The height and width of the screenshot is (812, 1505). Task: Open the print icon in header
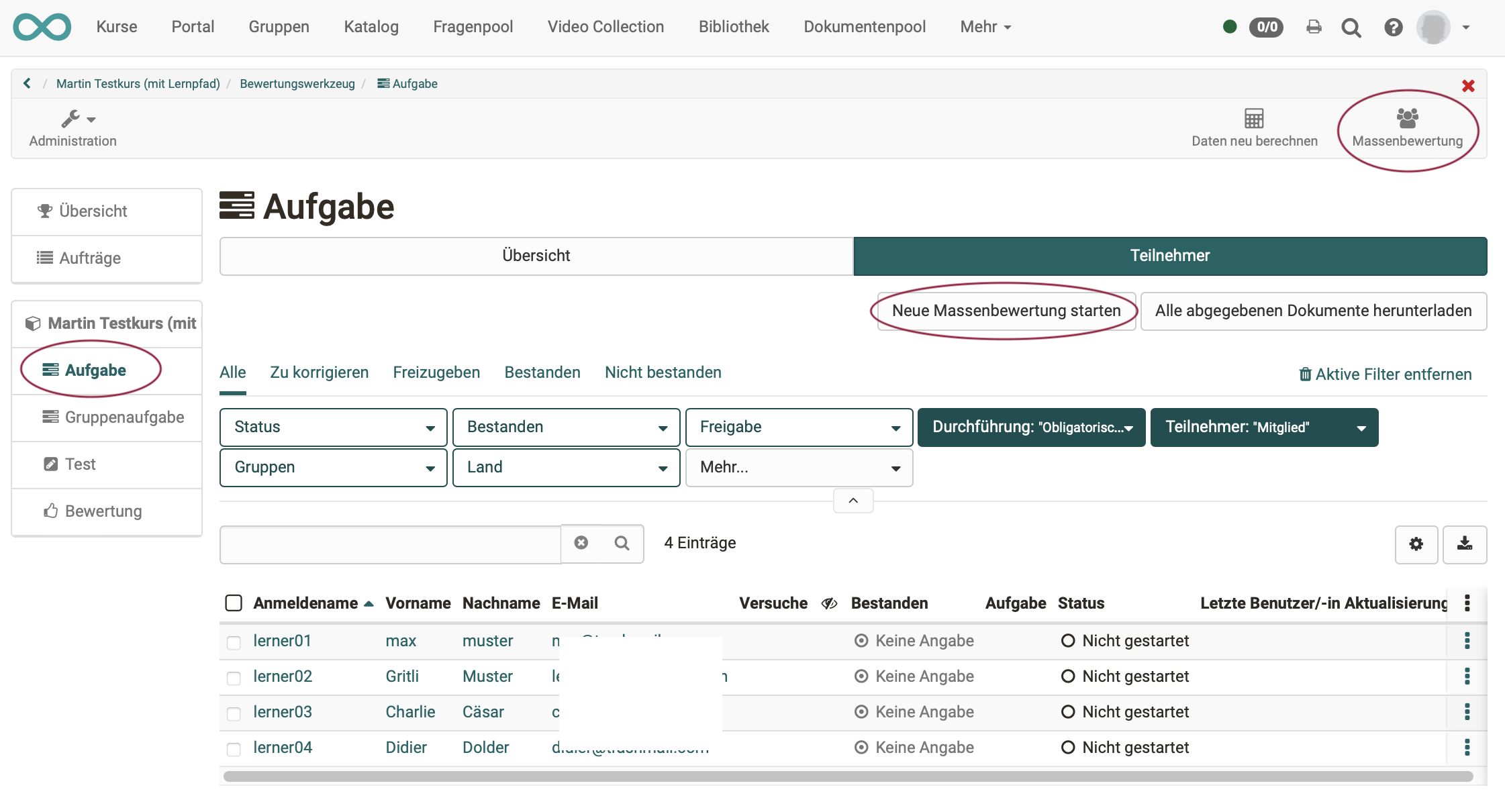(1314, 27)
